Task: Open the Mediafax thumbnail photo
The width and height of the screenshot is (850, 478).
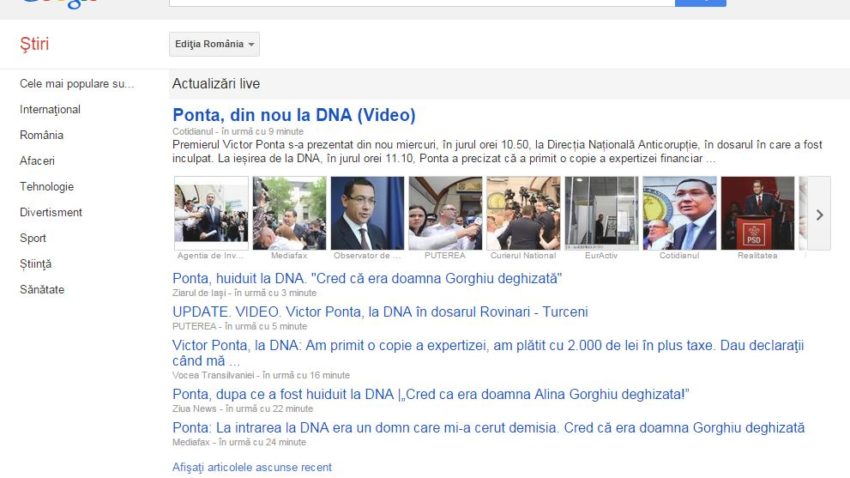Action: coord(289,213)
